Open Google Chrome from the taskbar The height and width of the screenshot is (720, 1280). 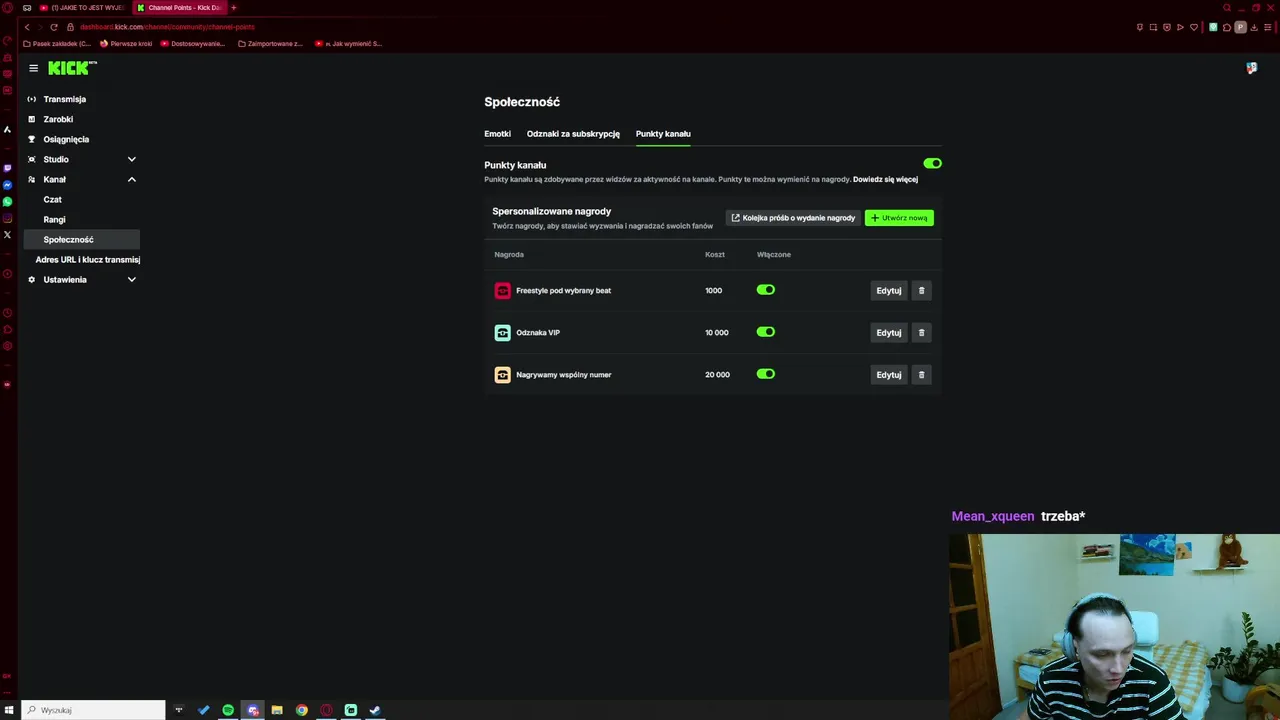coord(301,710)
